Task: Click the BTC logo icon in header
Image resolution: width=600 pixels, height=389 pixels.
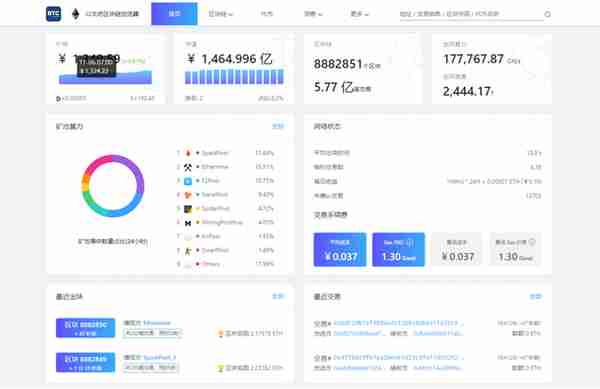Action: click(x=53, y=14)
